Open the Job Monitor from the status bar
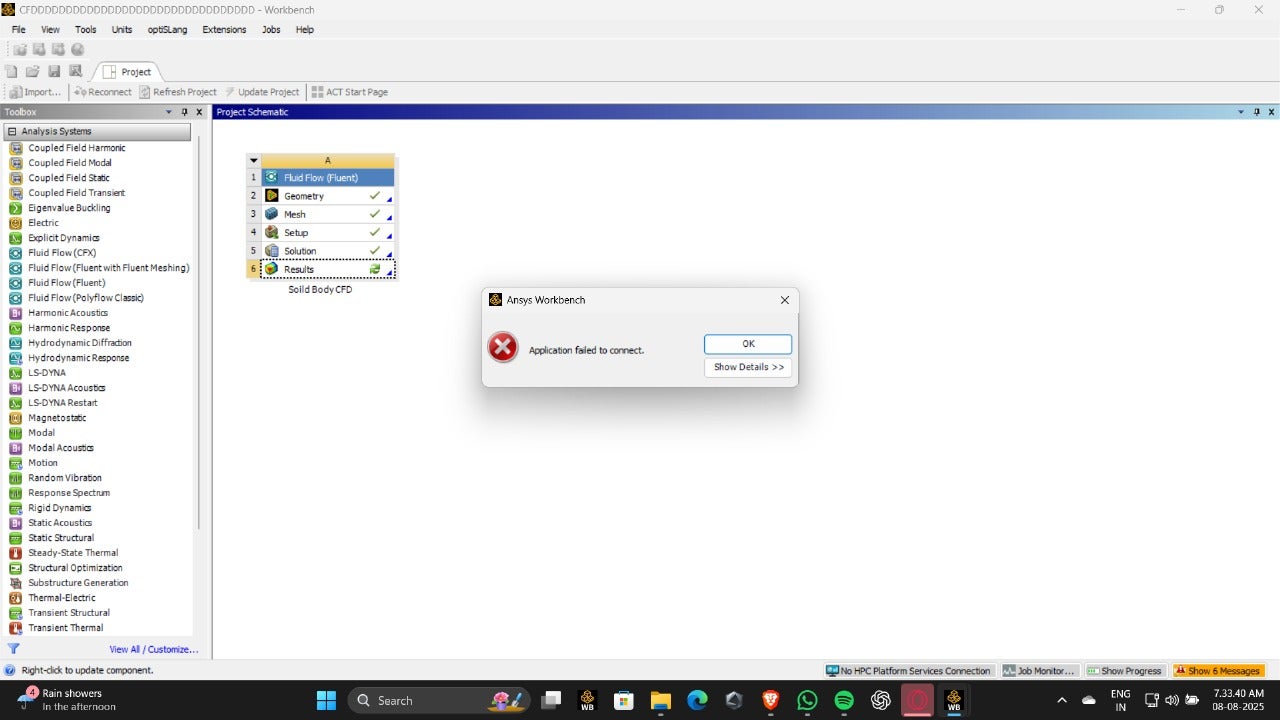The height and width of the screenshot is (720, 1280). pyautogui.click(x=1040, y=671)
